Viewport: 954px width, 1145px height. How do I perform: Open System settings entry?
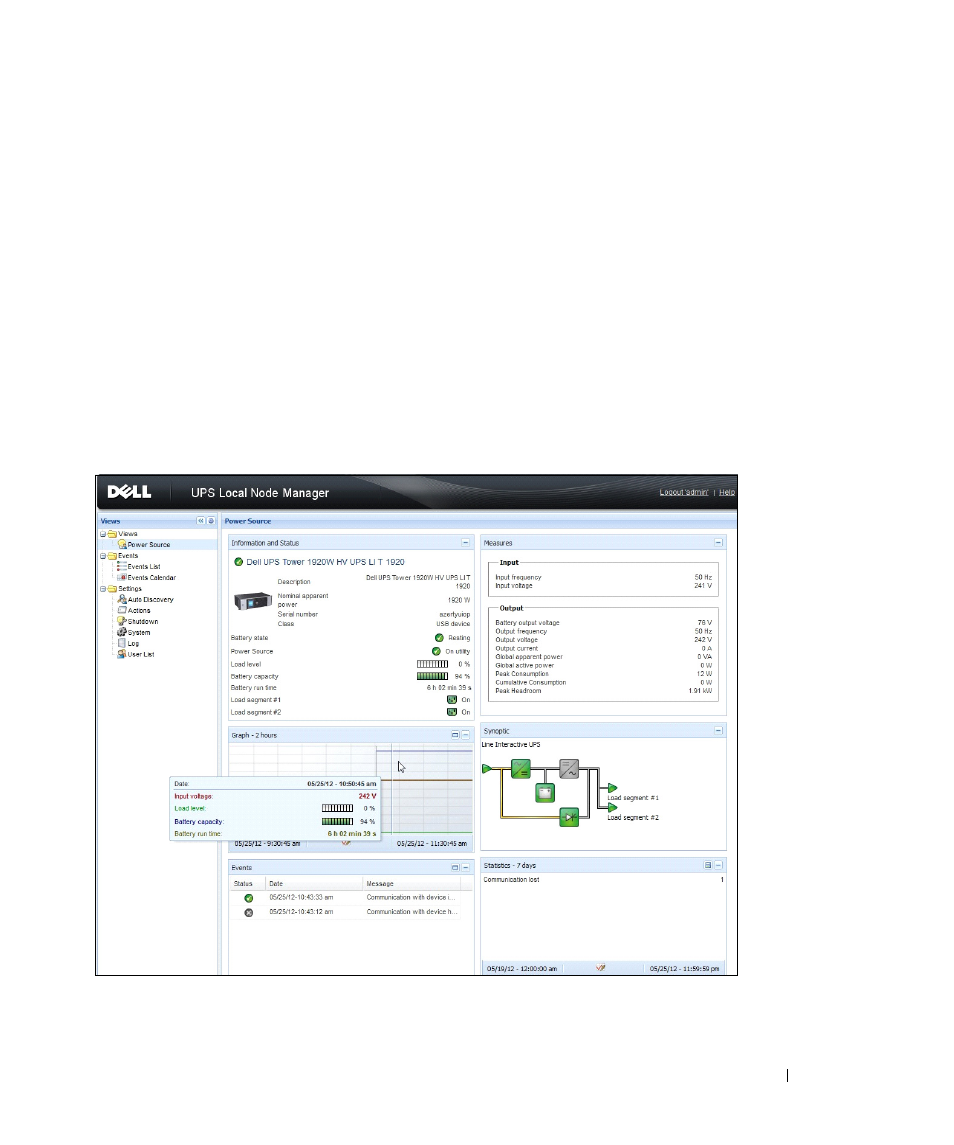139,632
